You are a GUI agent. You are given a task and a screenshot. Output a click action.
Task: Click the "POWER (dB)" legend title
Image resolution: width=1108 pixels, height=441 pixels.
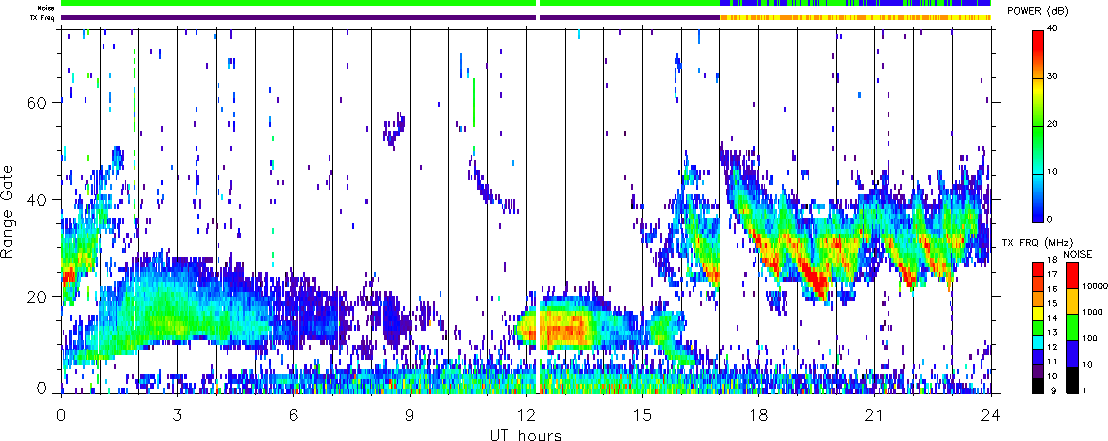point(1038,11)
